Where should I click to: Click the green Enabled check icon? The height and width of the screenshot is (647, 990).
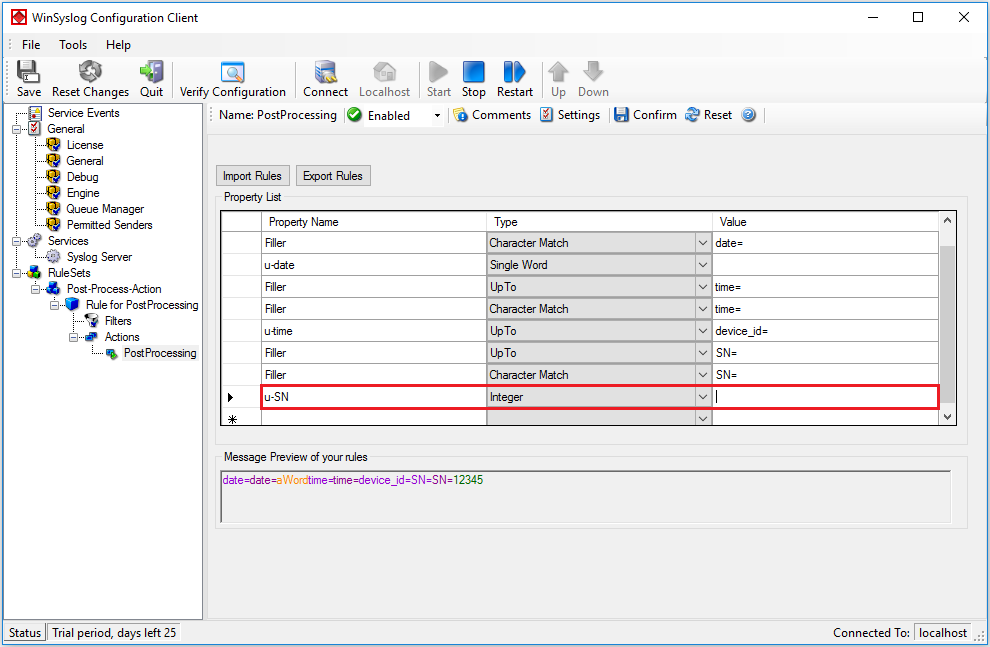[x=355, y=115]
